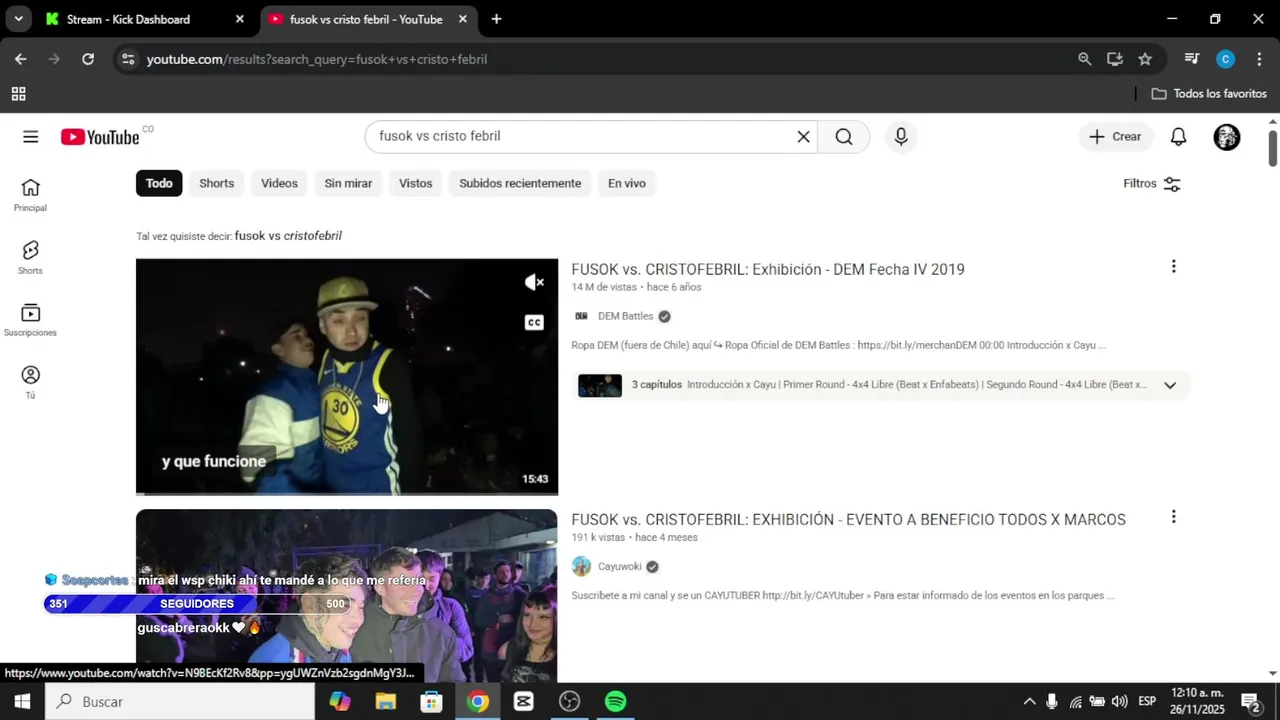Clear the search query with X
The height and width of the screenshot is (720, 1280).
click(x=803, y=137)
